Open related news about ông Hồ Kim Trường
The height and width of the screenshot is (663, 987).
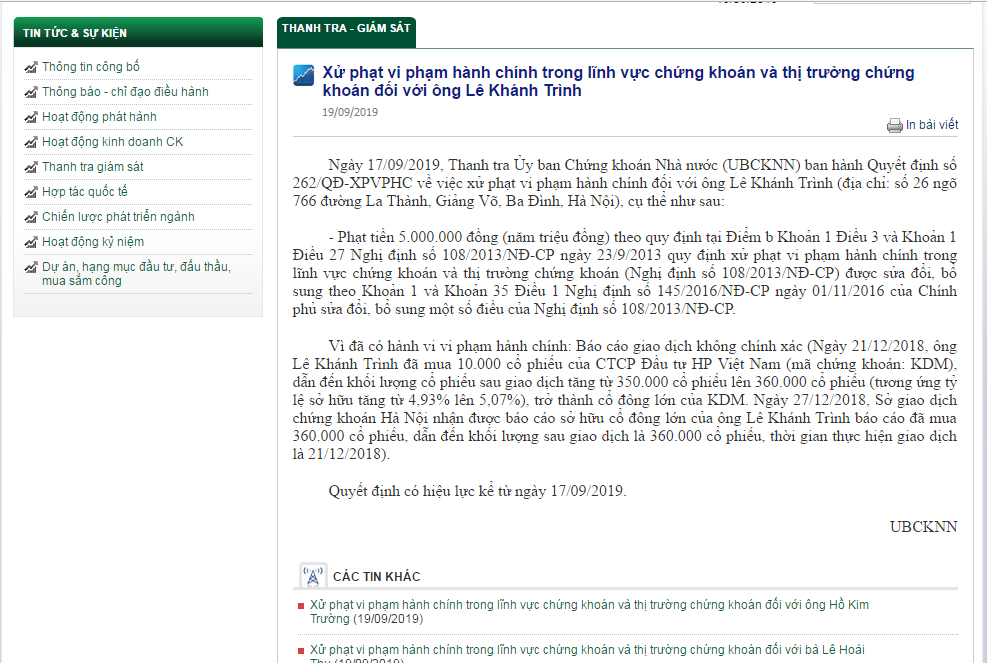click(x=589, y=612)
